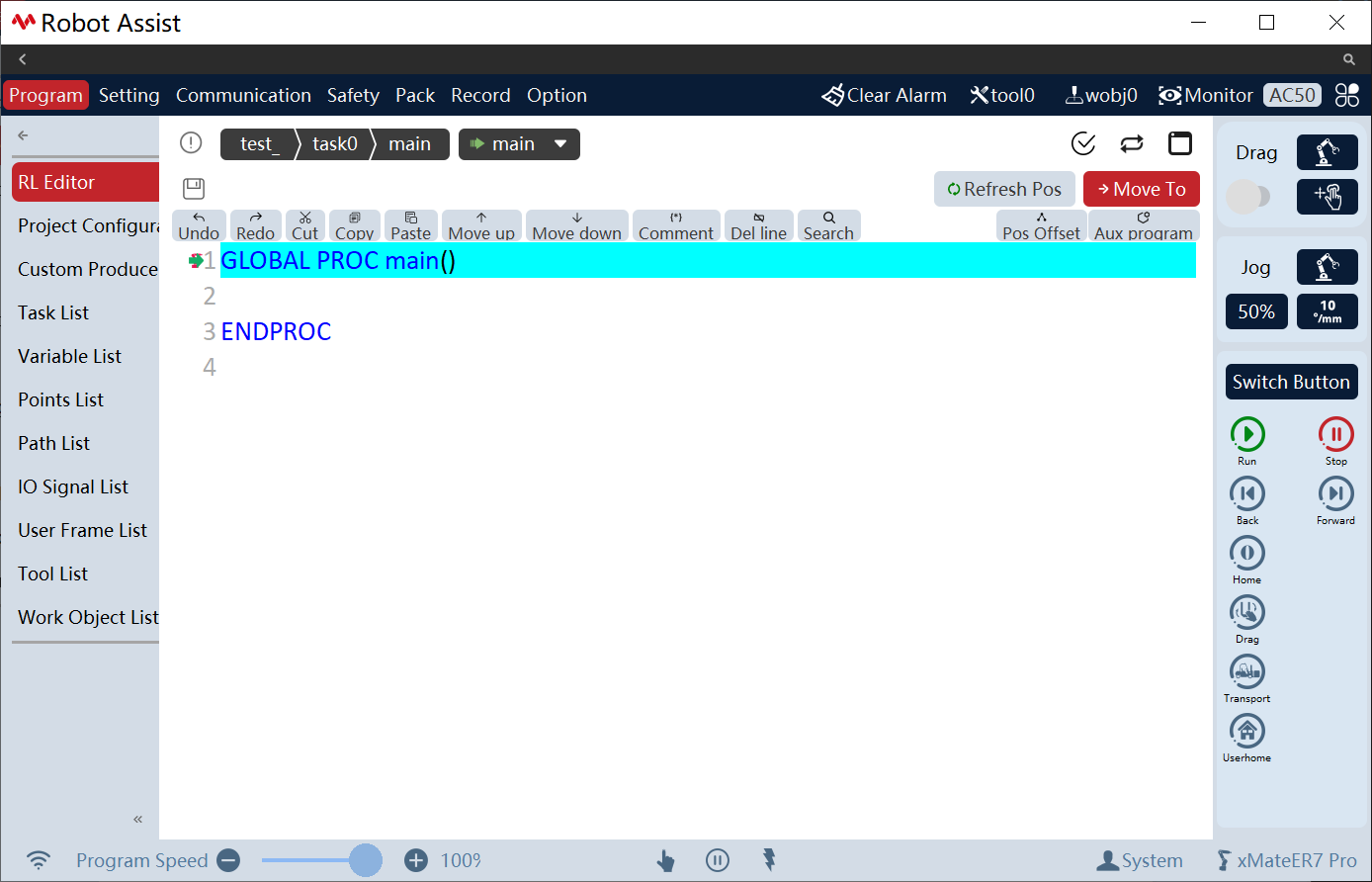
Task: Increase program speed with plus button
Action: pyautogui.click(x=416, y=860)
